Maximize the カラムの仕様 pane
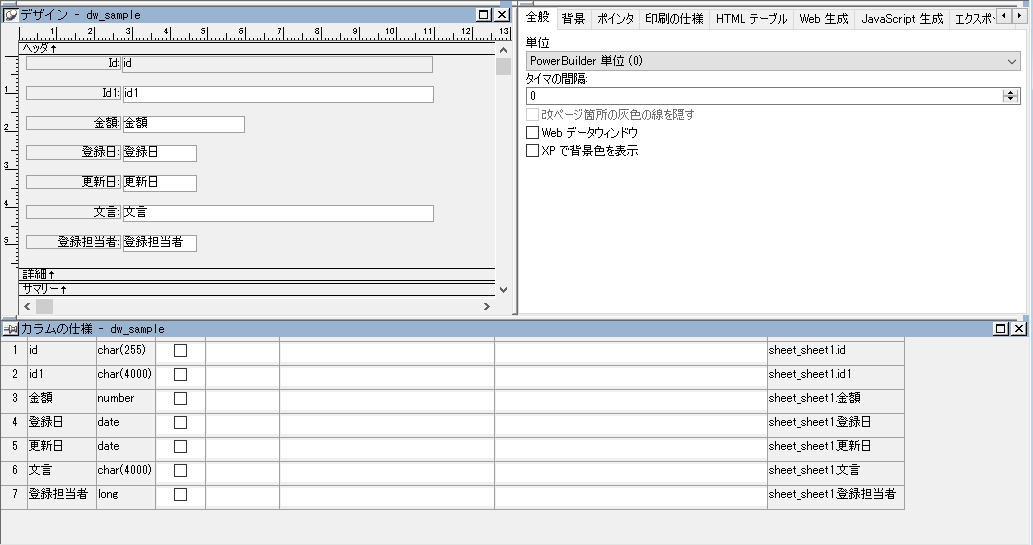1033x545 pixels. (x=1001, y=328)
